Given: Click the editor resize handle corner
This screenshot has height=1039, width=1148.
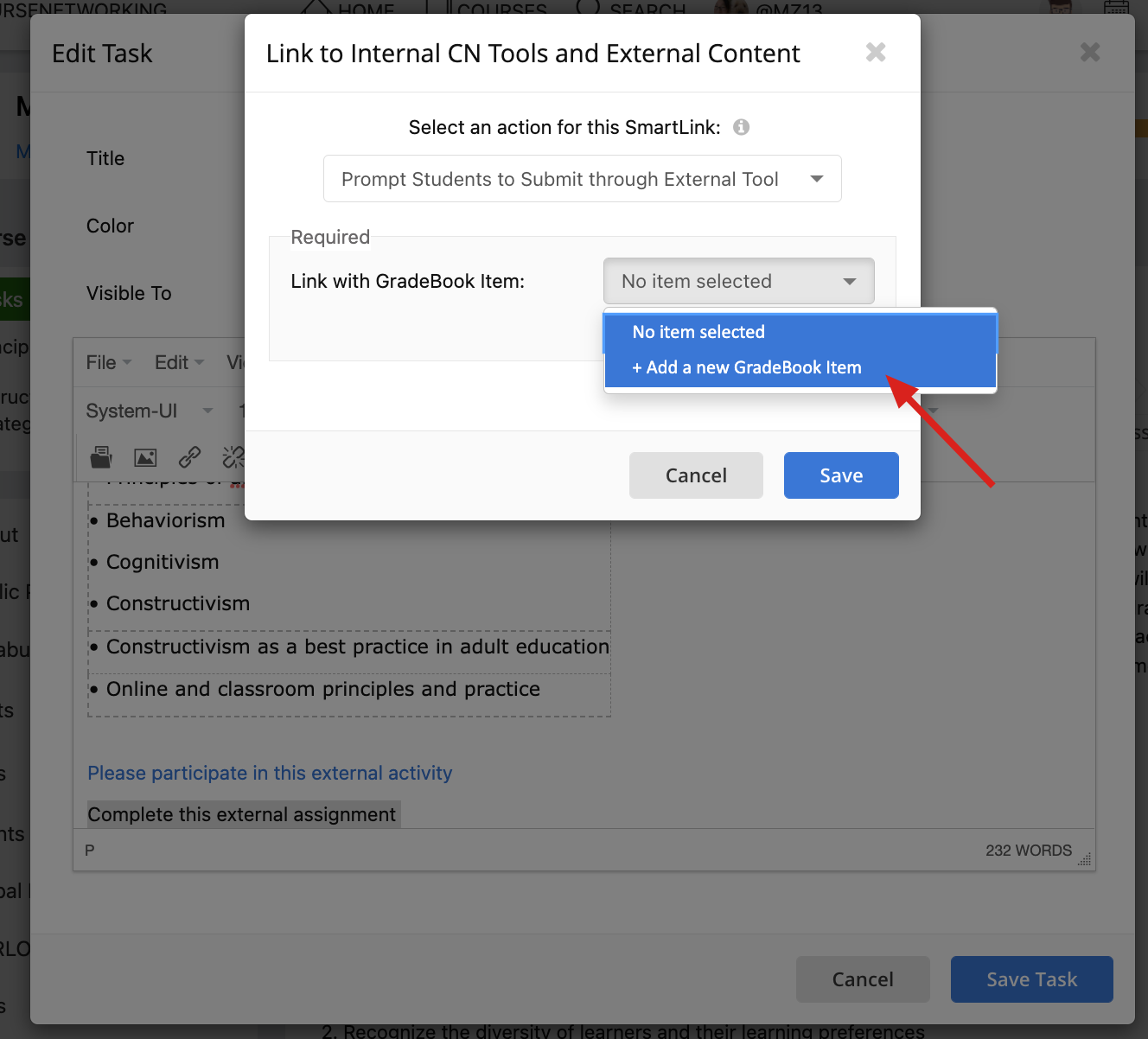Looking at the screenshot, I should (1085, 859).
